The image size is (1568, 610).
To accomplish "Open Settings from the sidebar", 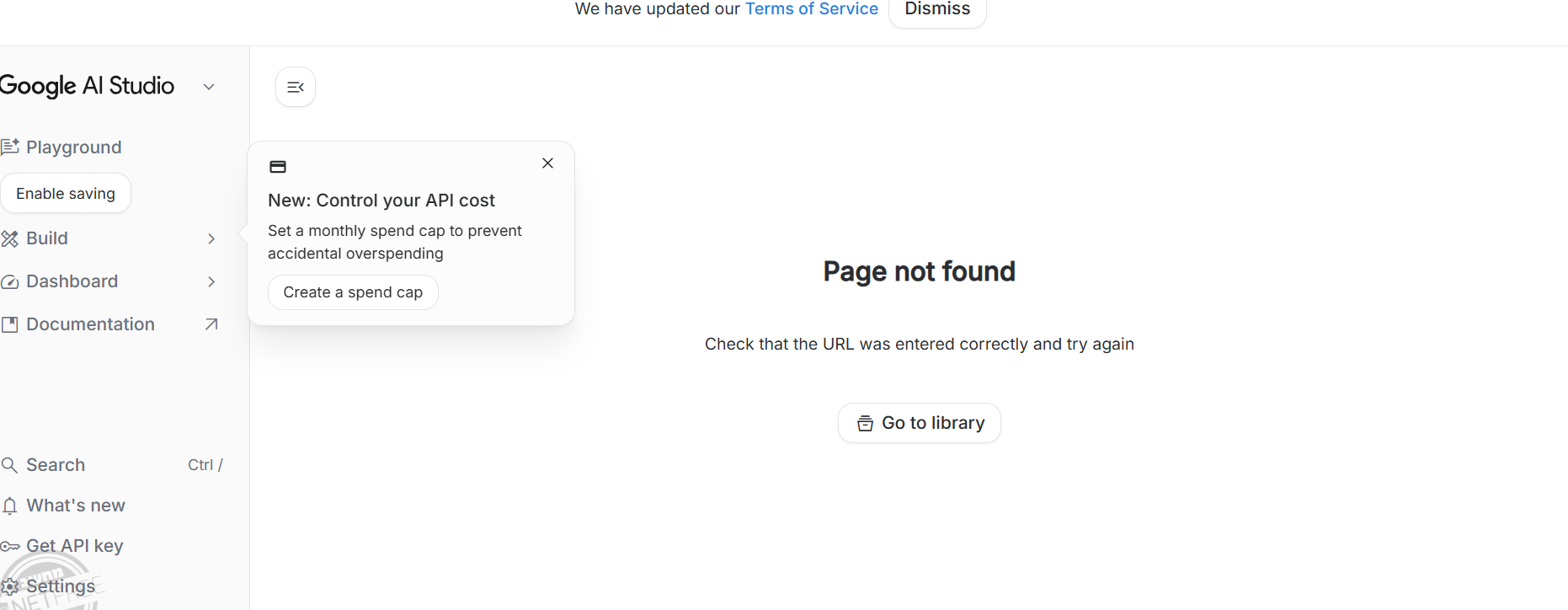I will pyautogui.click(x=61, y=586).
